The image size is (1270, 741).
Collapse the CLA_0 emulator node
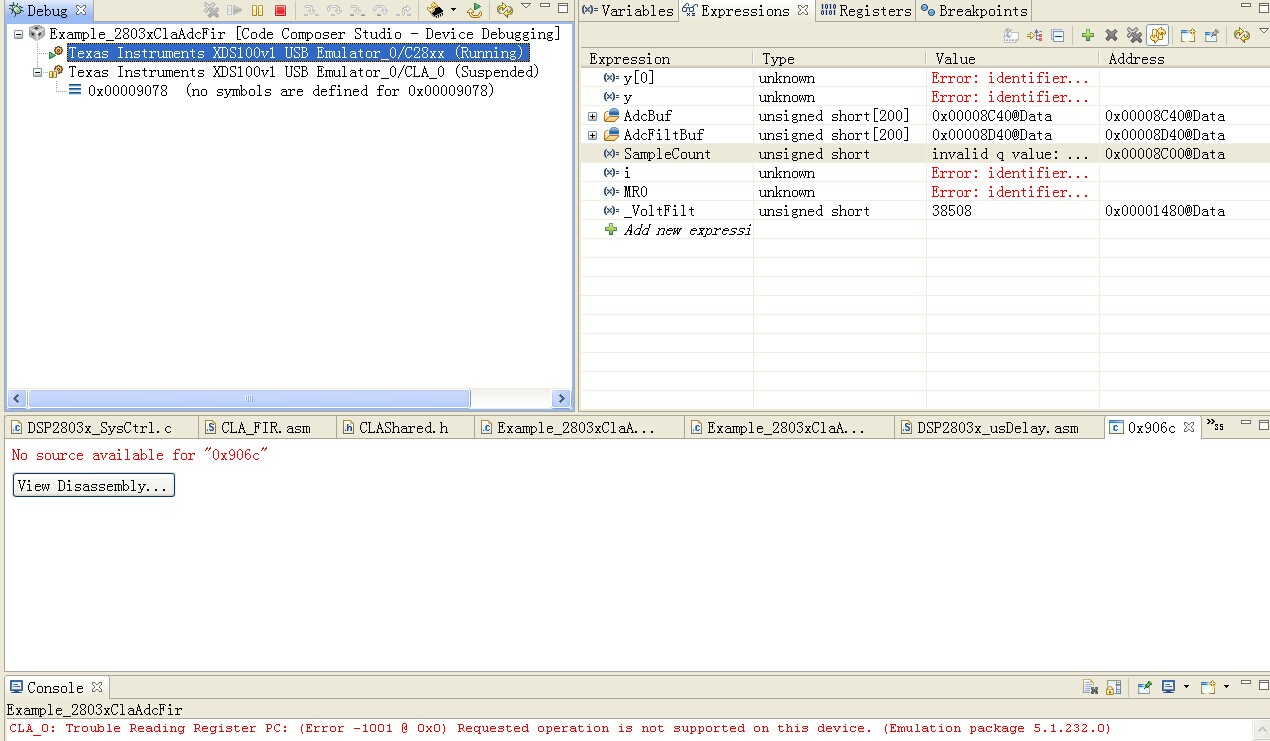click(x=38, y=72)
